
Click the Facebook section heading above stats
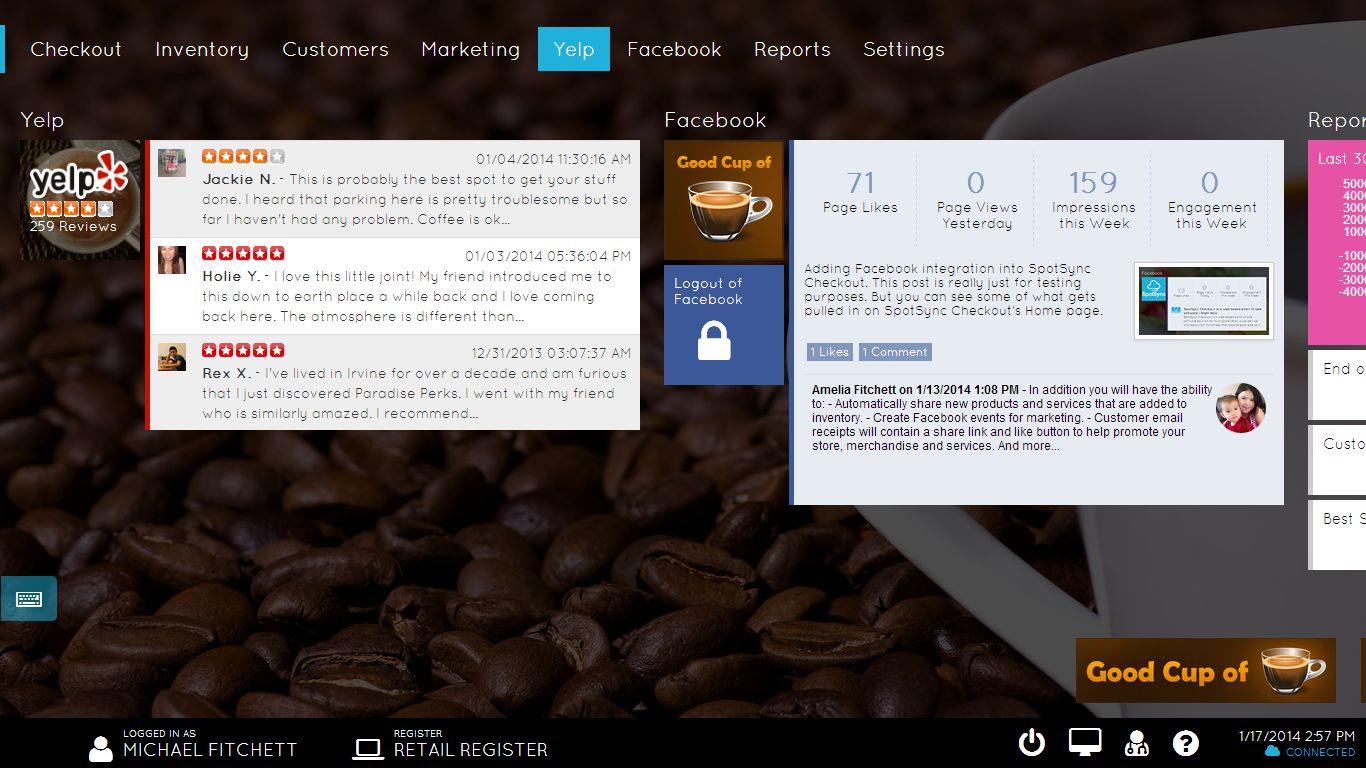[x=715, y=120]
